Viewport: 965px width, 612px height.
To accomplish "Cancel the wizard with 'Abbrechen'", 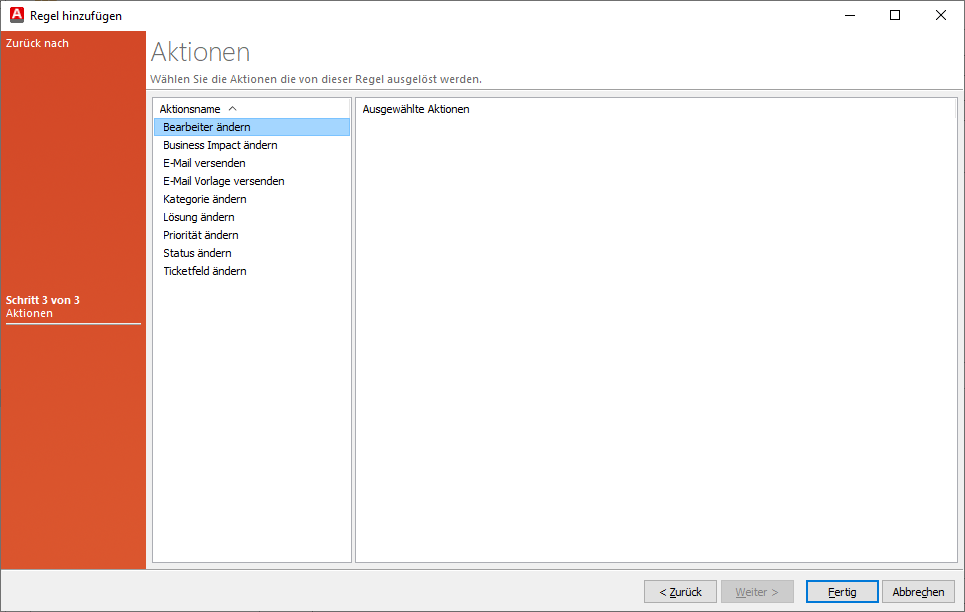I will pyautogui.click(x=918, y=592).
